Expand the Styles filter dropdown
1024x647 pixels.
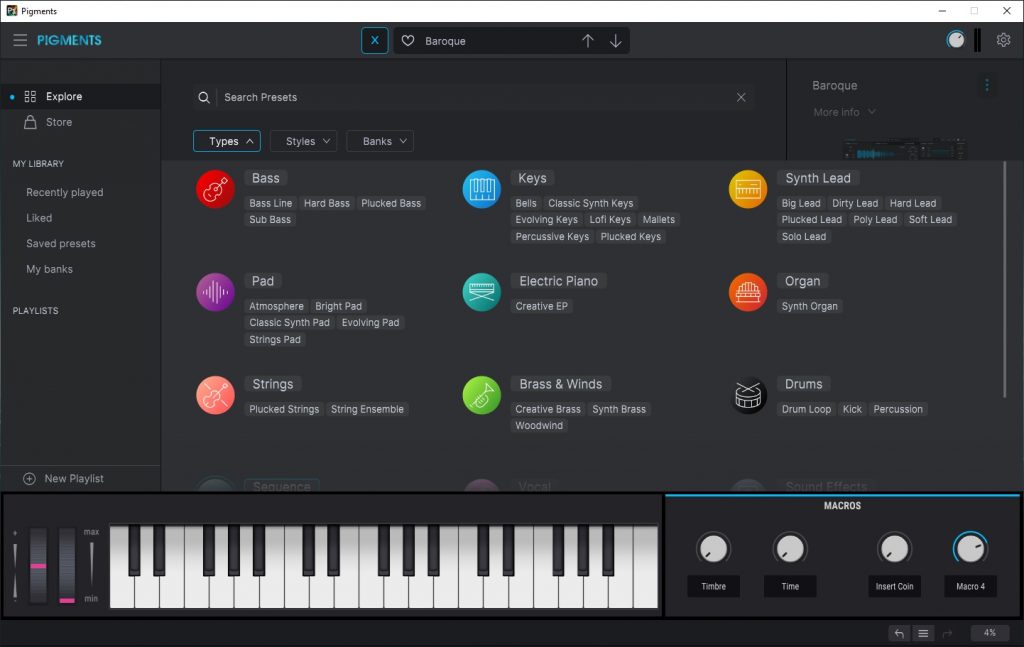(304, 141)
